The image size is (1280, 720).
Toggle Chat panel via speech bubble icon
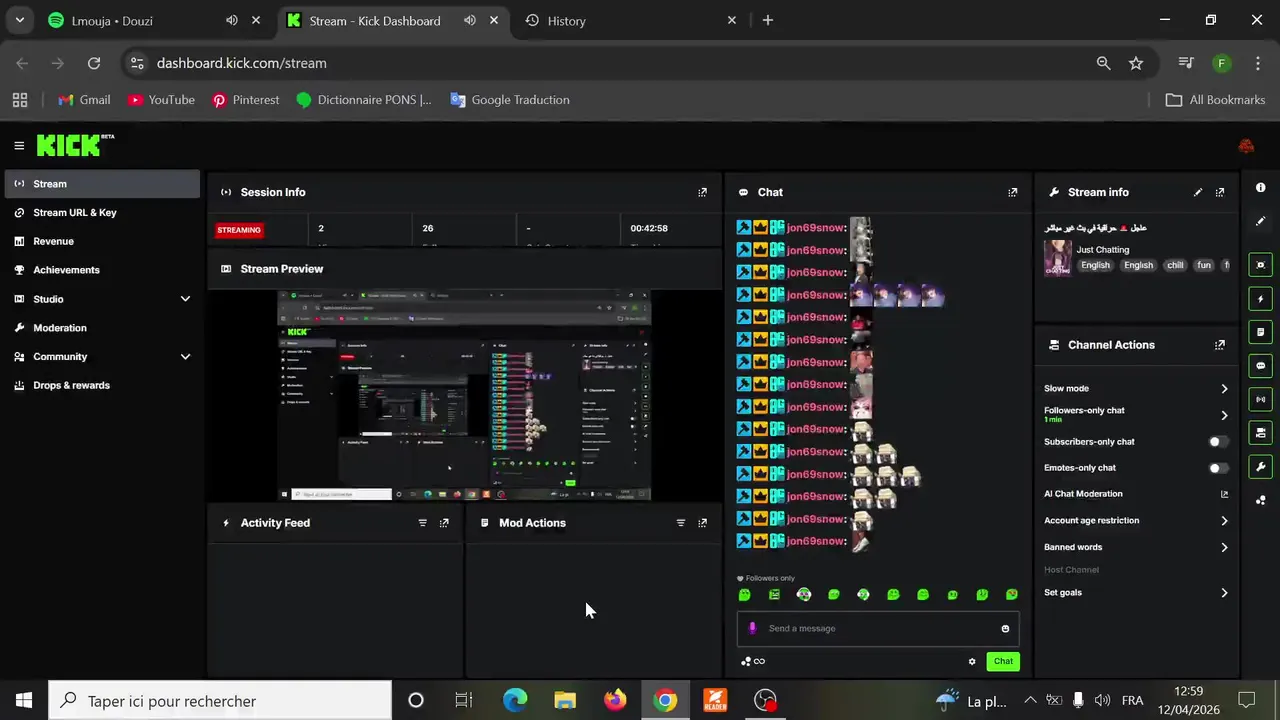click(1260, 366)
